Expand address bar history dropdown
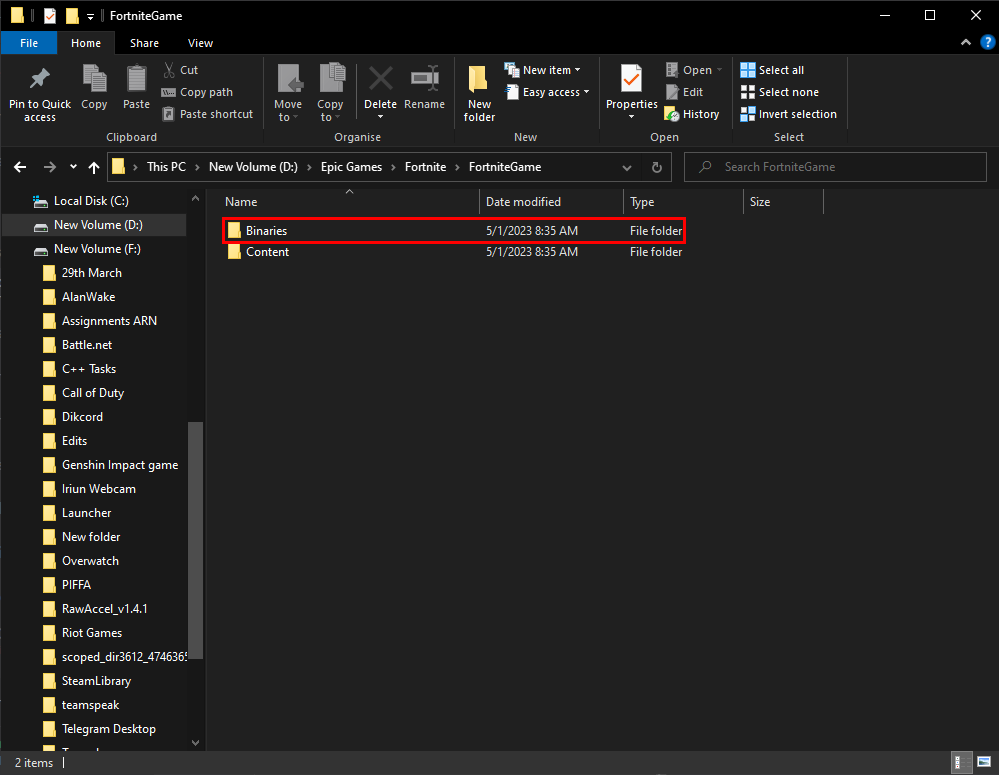Image resolution: width=999 pixels, height=775 pixels. pos(627,168)
